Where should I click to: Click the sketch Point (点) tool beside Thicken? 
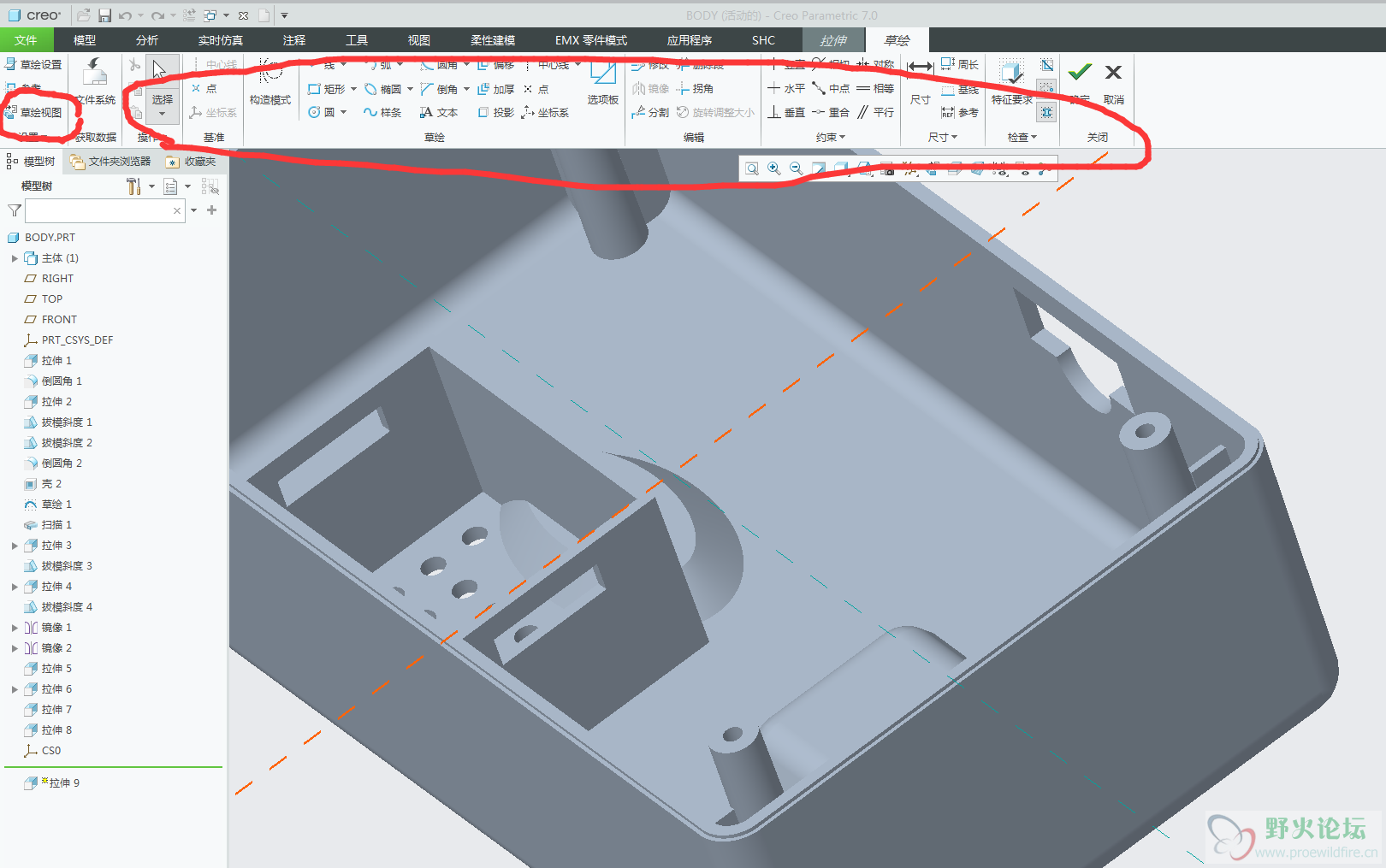click(x=536, y=89)
